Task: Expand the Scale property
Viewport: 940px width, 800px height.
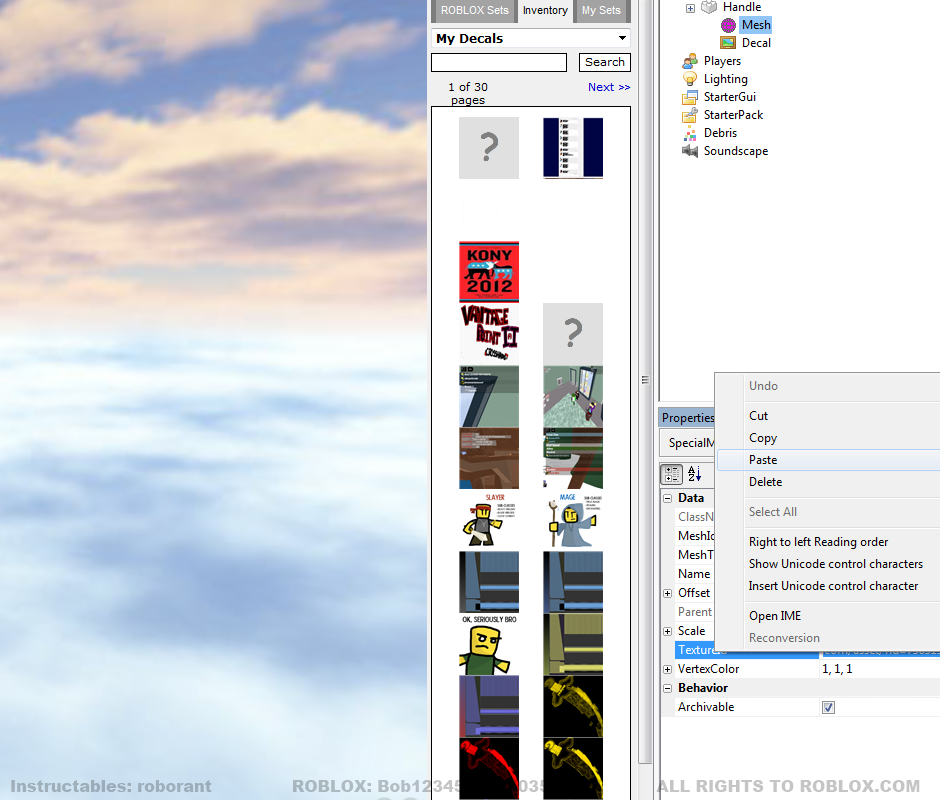Action: click(x=667, y=631)
